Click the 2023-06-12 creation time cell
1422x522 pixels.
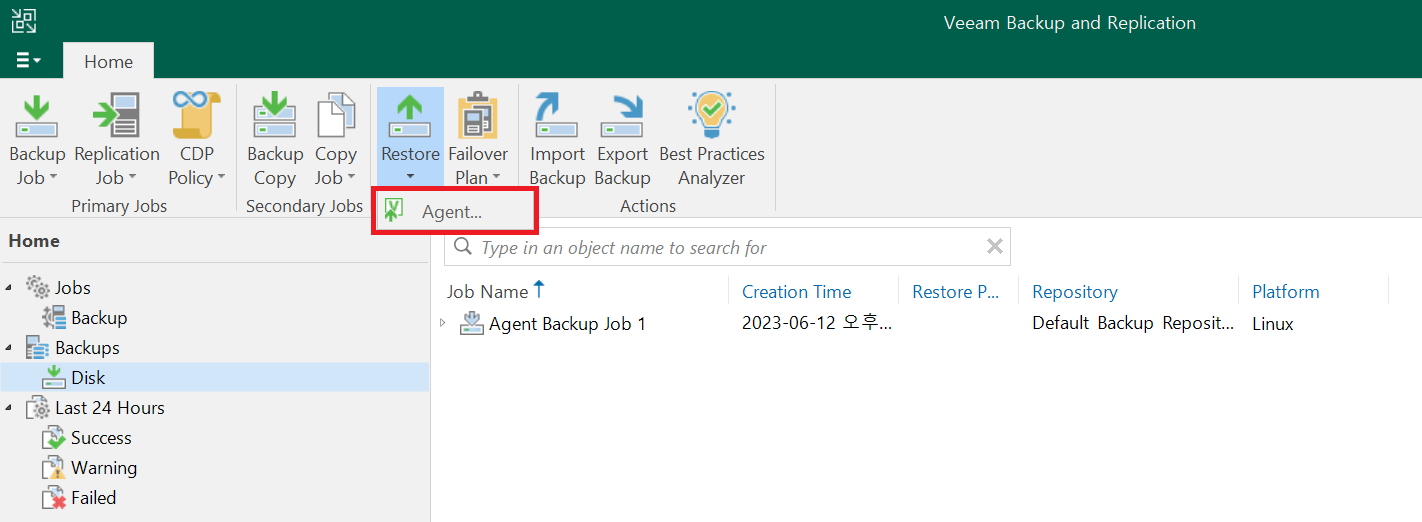tap(817, 324)
